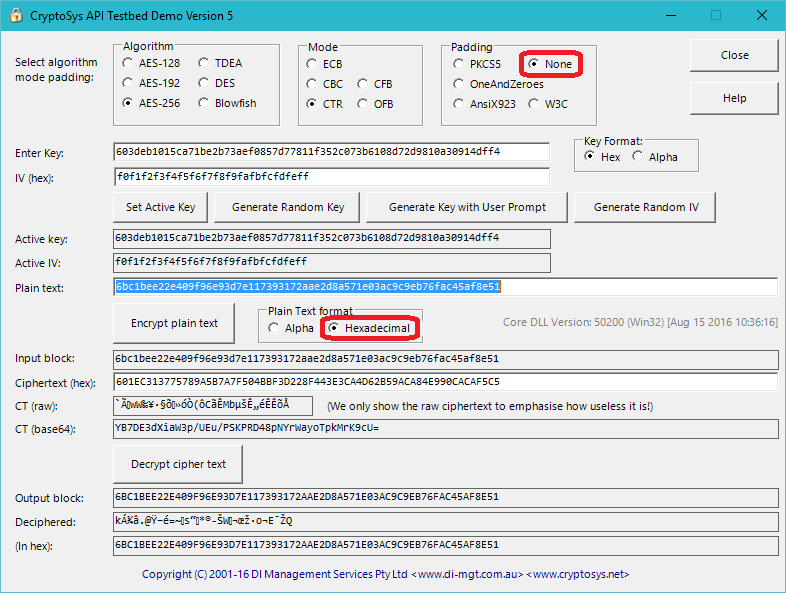Click the IV (hex) input field
Viewport: 786px width, 593px height.
(331, 177)
